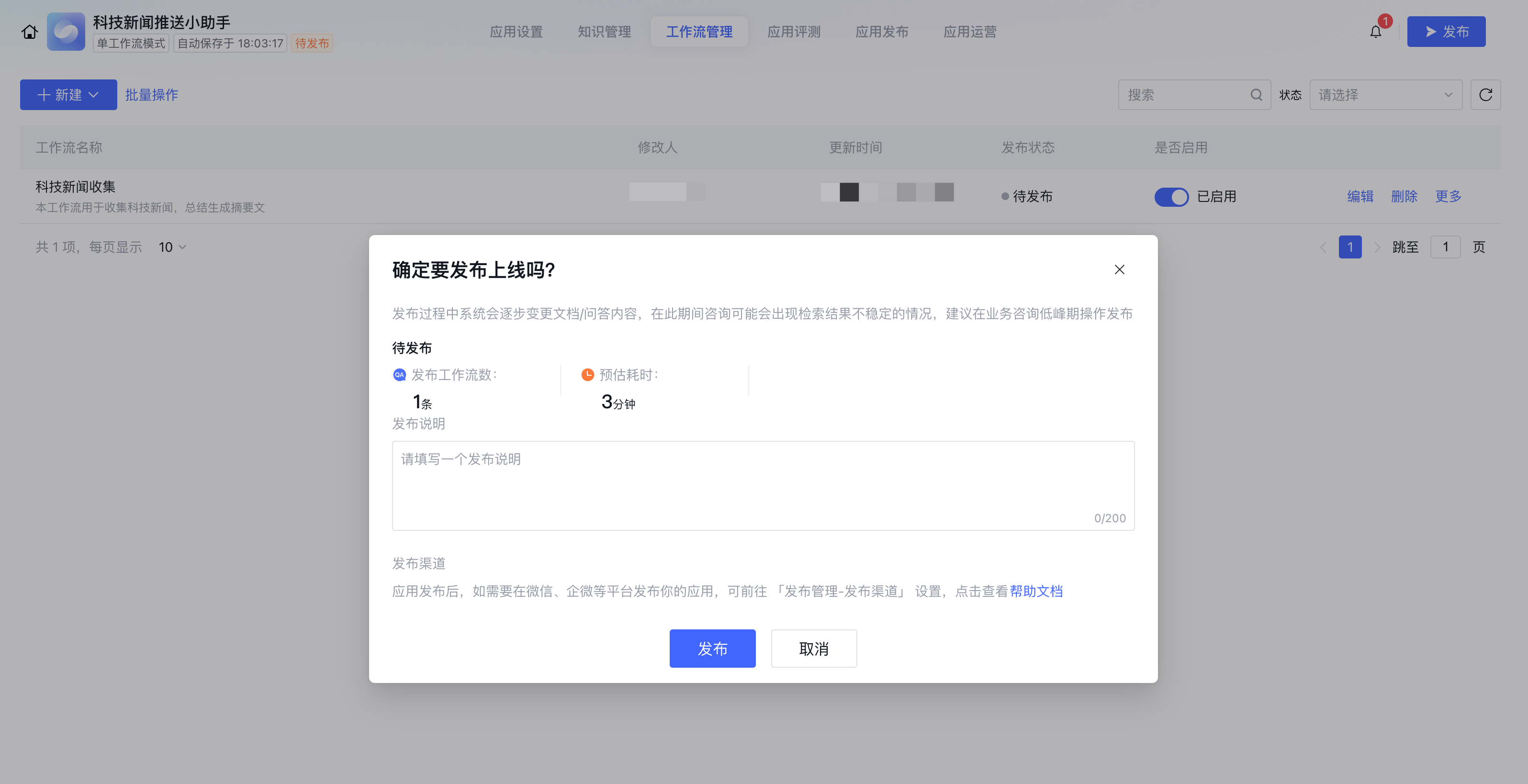Image resolution: width=1528 pixels, height=784 pixels.
Task: Go to next page arrow
Action: click(1377, 247)
